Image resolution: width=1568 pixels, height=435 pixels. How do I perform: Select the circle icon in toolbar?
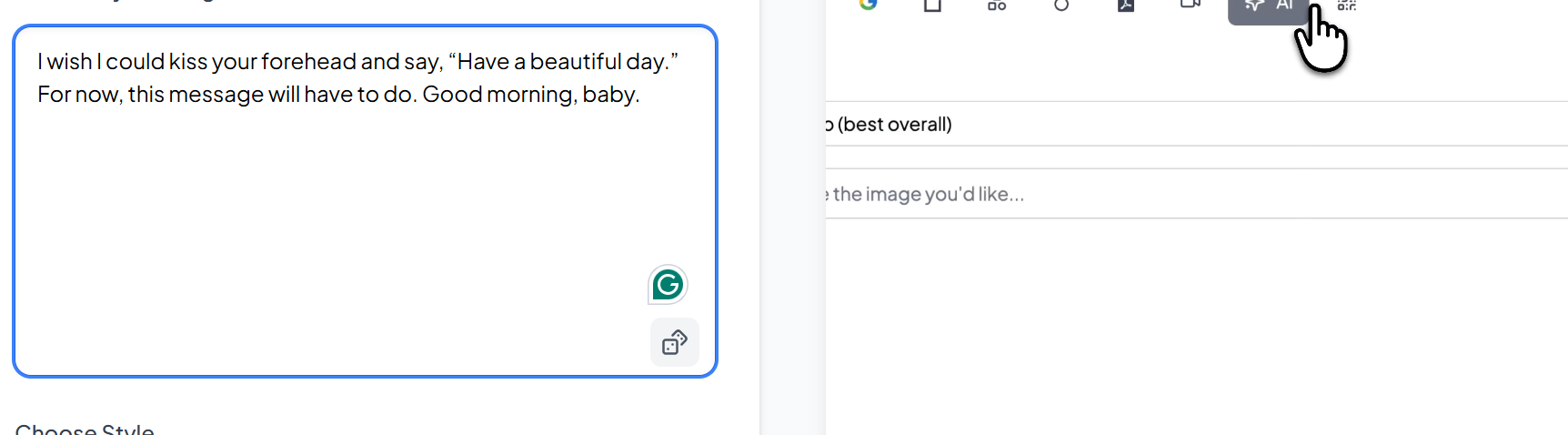coord(1061,5)
